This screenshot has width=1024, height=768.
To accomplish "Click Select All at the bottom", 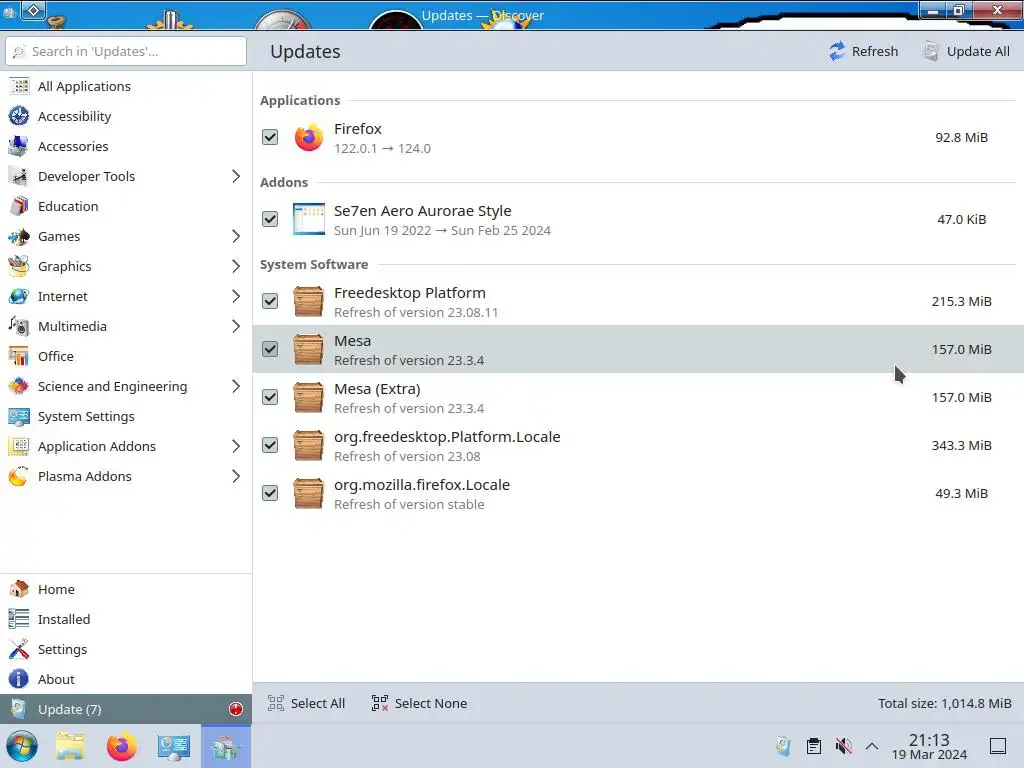I will coord(306,703).
